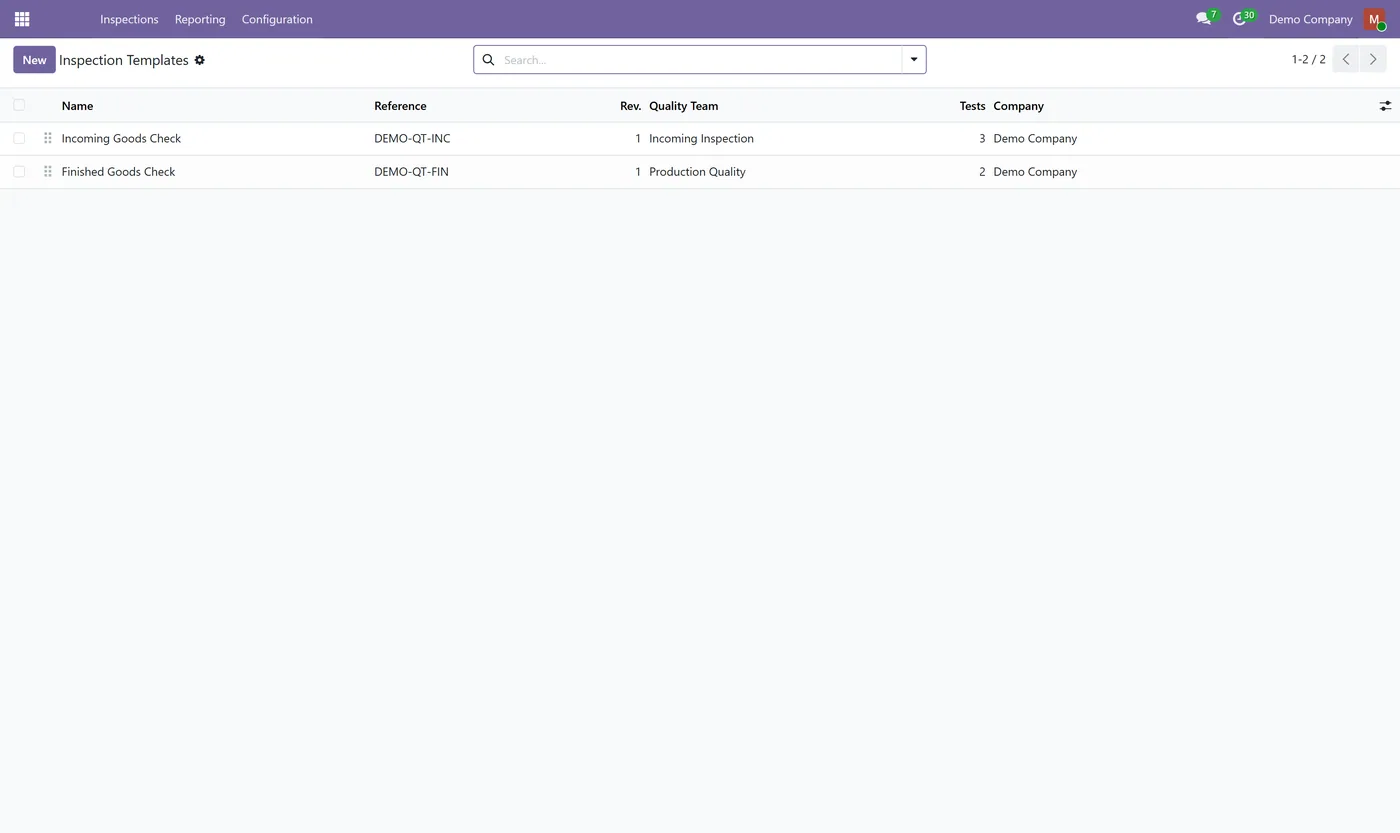Click the gear icon beside Inspection Templates
Viewport: 1400px width, 833px height.
click(199, 60)
